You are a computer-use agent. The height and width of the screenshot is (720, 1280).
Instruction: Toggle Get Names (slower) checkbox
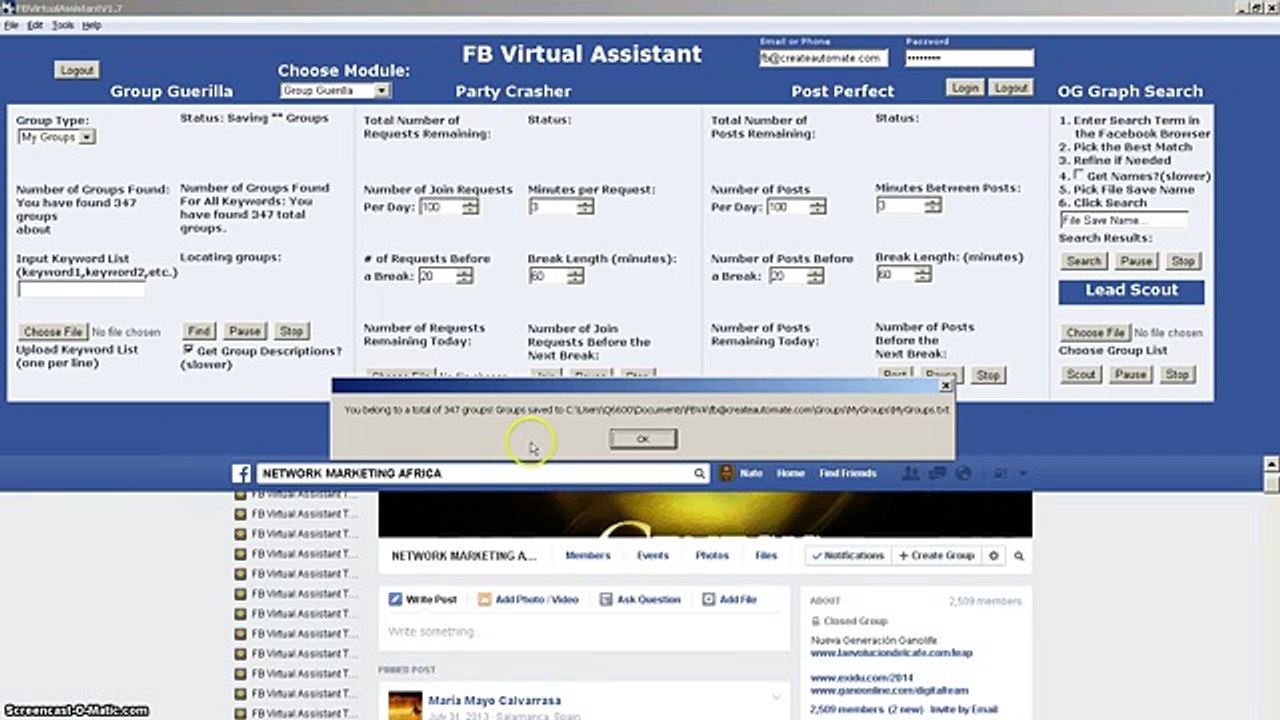tap(1079, 175)
